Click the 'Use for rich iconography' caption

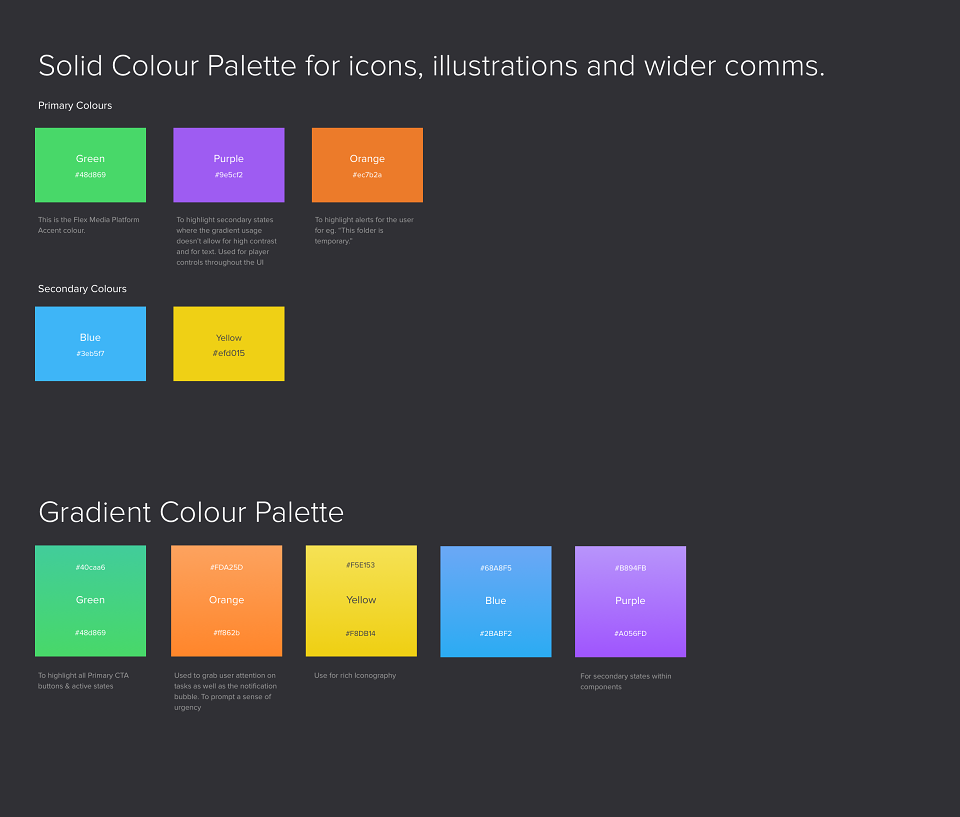355,676
